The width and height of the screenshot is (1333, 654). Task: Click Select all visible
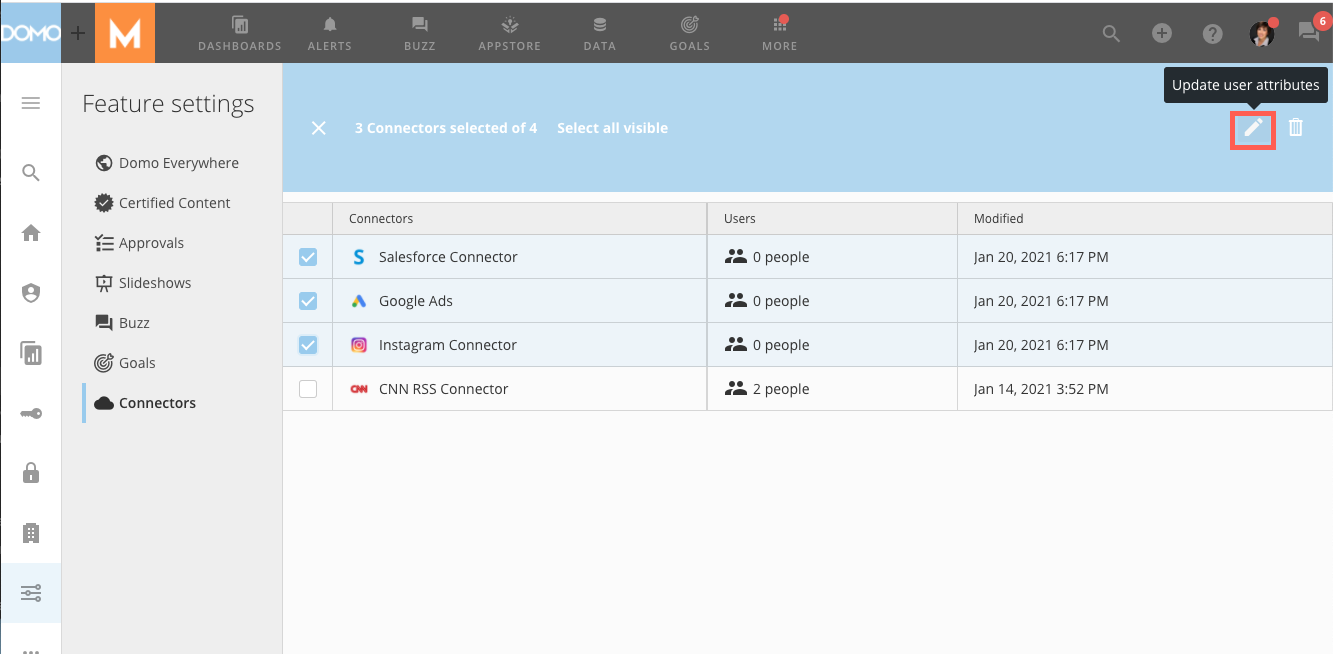612,128
